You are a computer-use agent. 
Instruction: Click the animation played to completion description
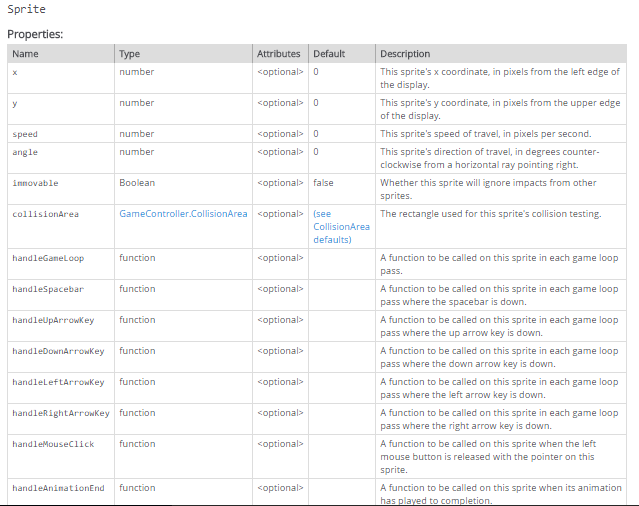coord(501,494)
